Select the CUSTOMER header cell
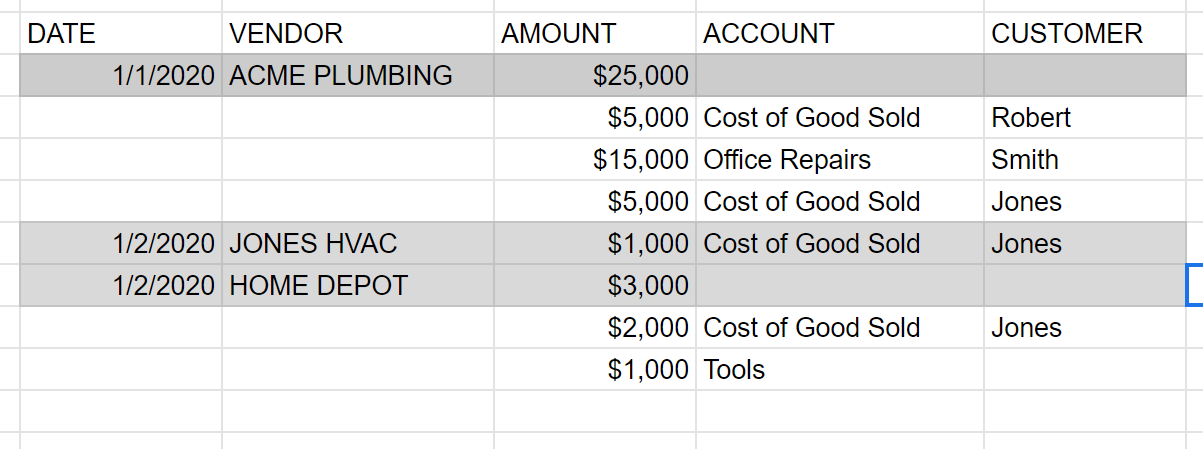The image size is (1203, 449). point(1083,34)
